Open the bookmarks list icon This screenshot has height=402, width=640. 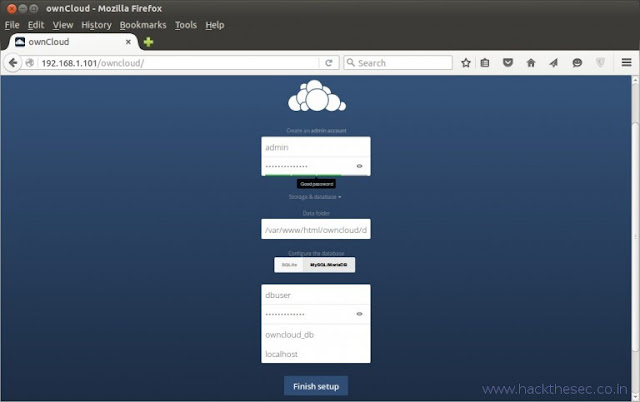pos(484,63)
